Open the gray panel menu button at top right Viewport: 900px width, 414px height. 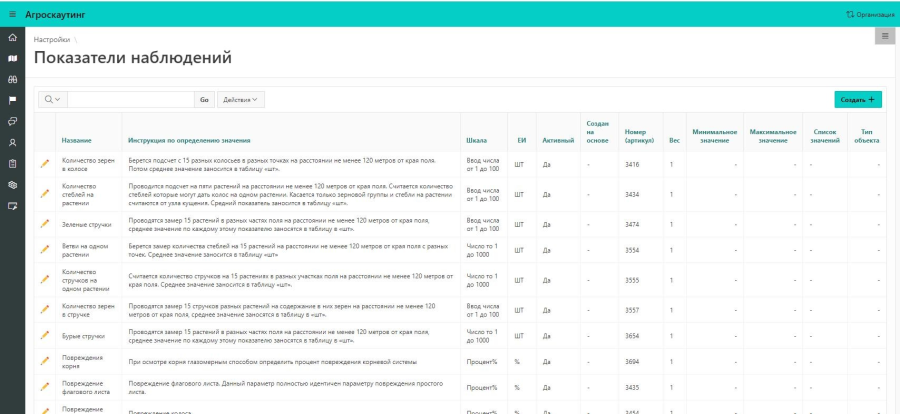click(884, 37)
